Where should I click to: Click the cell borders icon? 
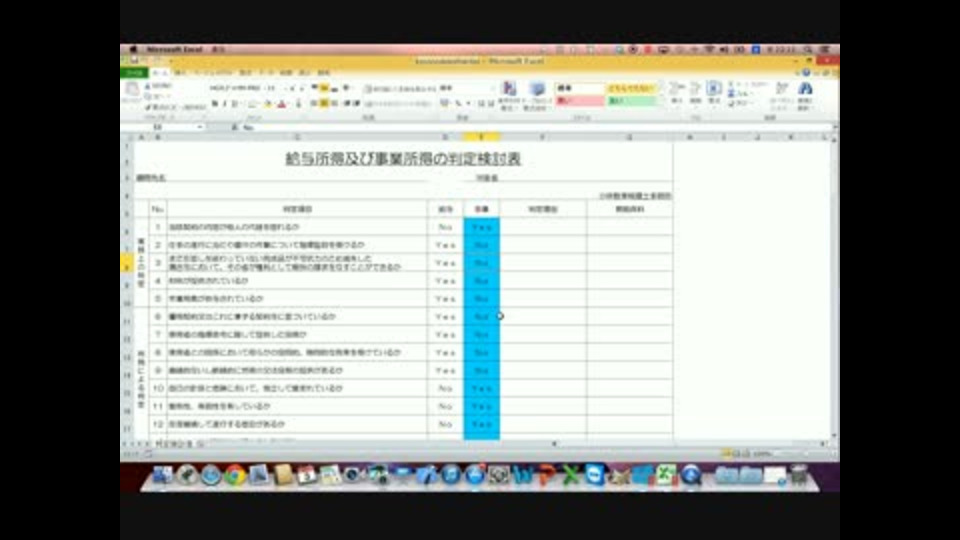pyautogui.click(x=252, y=103)
